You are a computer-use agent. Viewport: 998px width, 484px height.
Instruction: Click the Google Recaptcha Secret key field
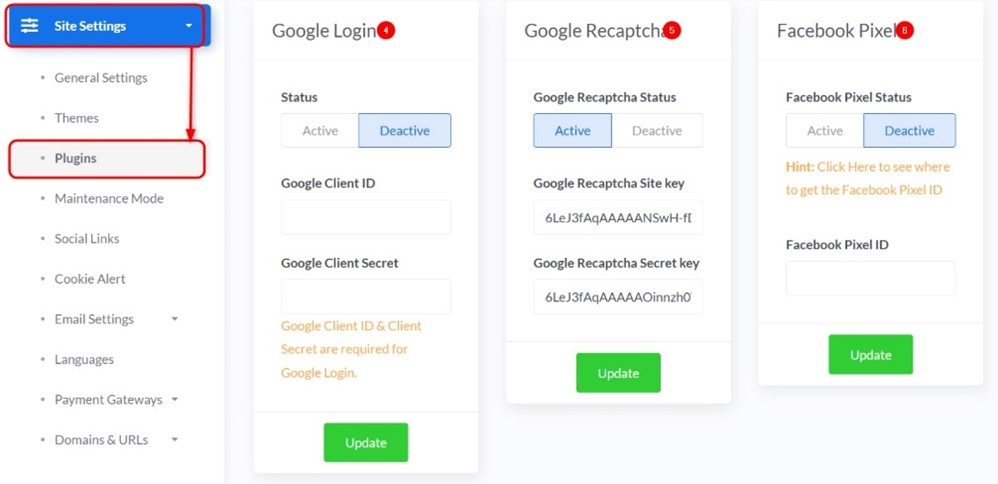pyautogui.click(x=618, y=296)
